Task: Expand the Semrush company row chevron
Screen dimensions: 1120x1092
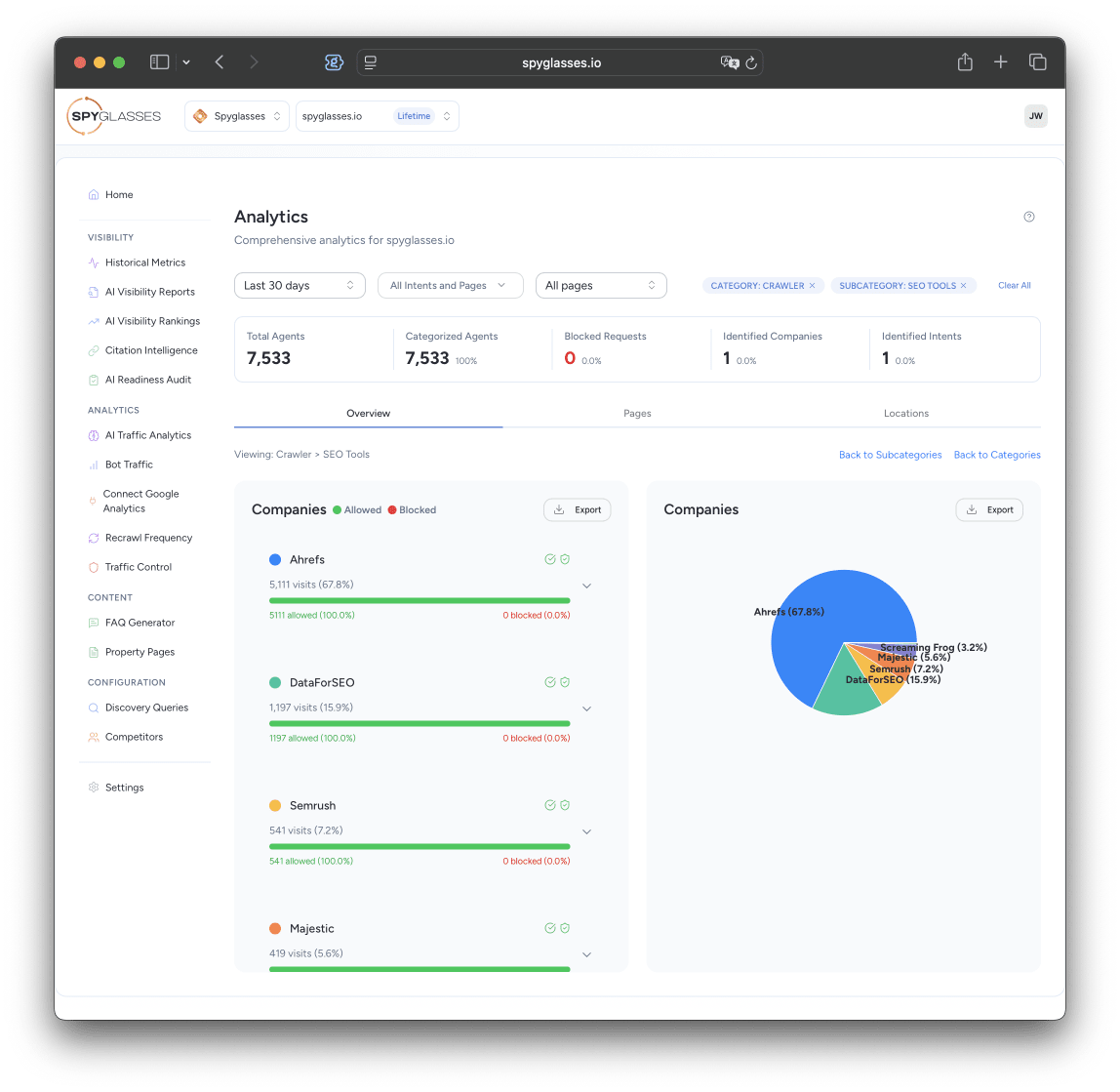Action: 586,831
